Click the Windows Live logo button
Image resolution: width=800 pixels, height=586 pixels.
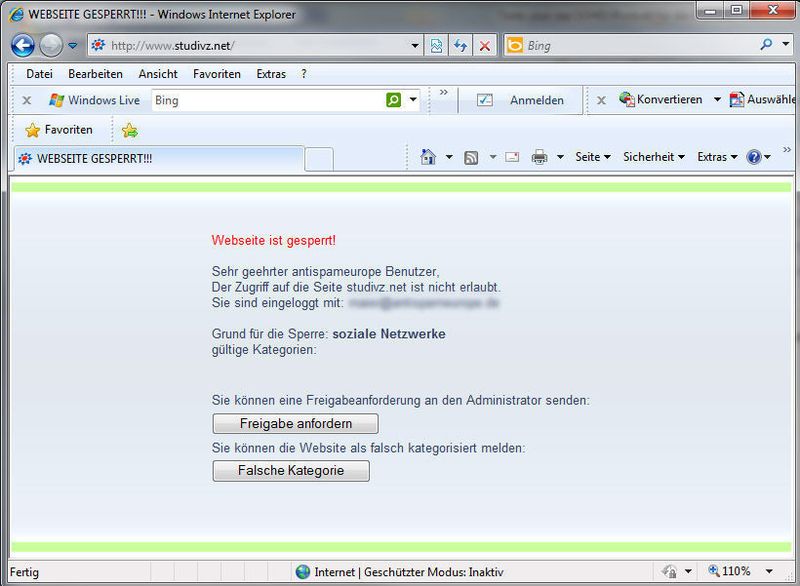[x=94, y=100]
